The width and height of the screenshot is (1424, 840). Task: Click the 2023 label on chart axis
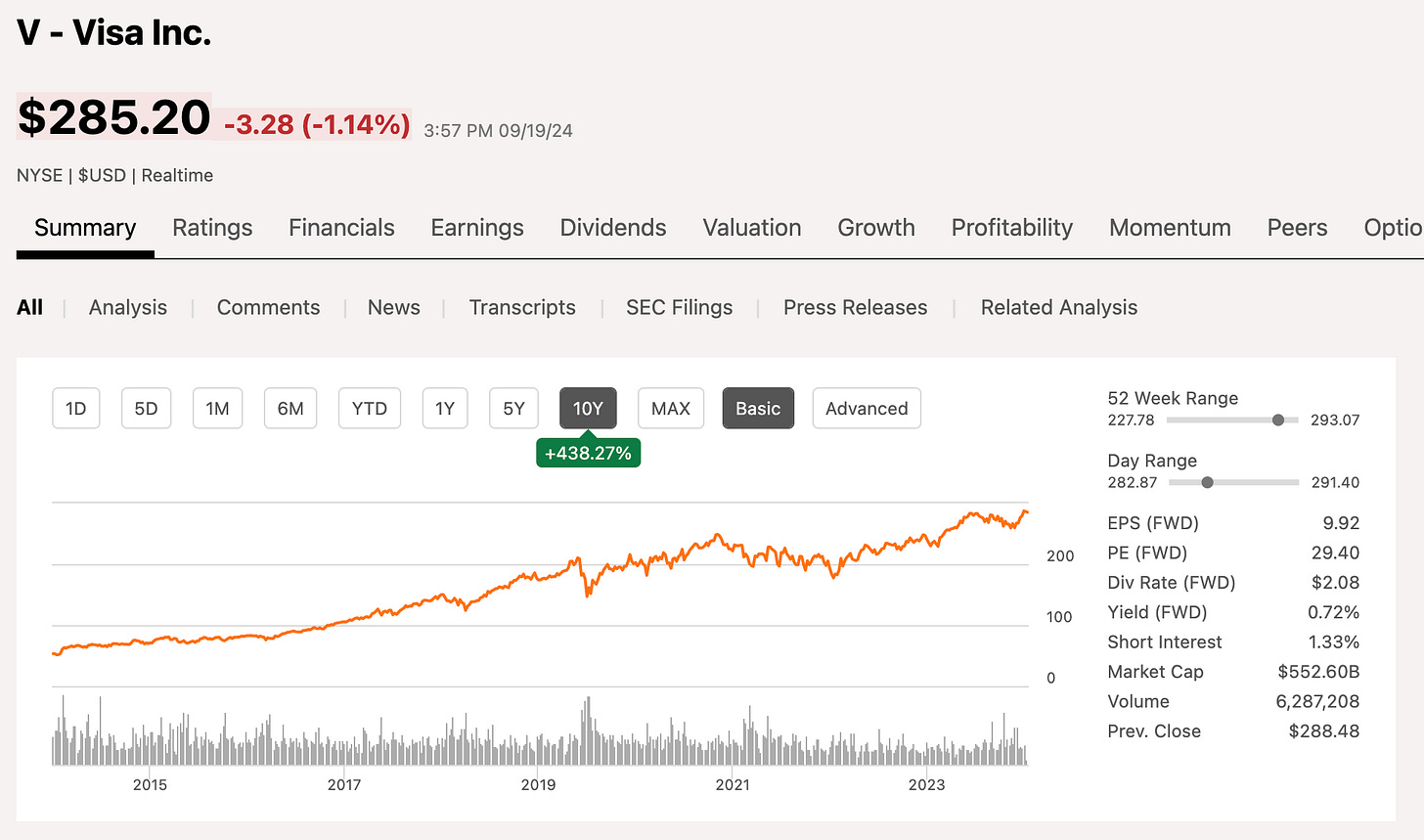pyautogui.click(x=926, y=784)
